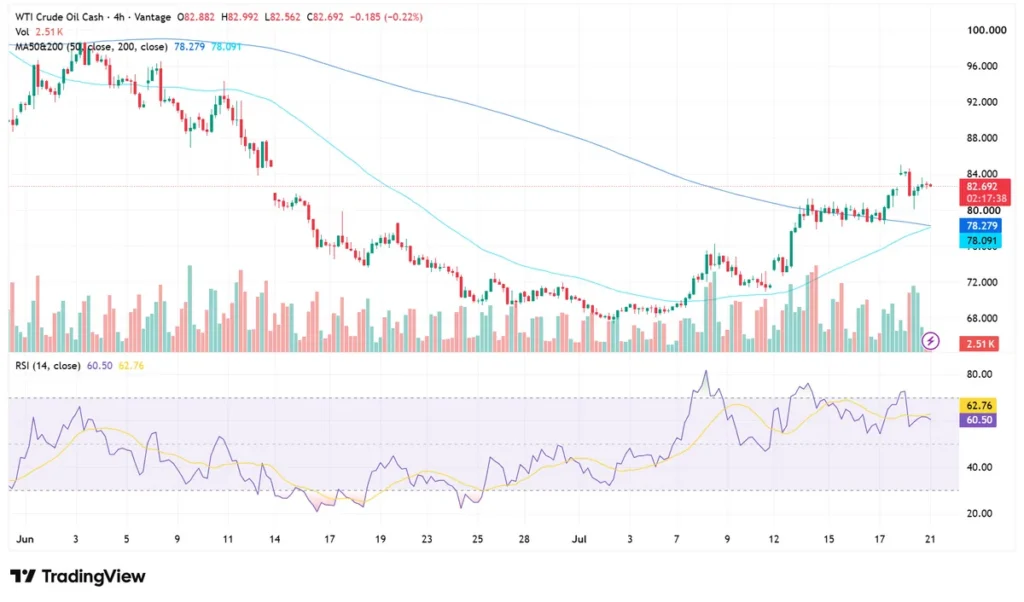Click the RSI legend value 62.76
This screenshot has width=1024, height=602.
pyautogui.click(x=131, y=366)
